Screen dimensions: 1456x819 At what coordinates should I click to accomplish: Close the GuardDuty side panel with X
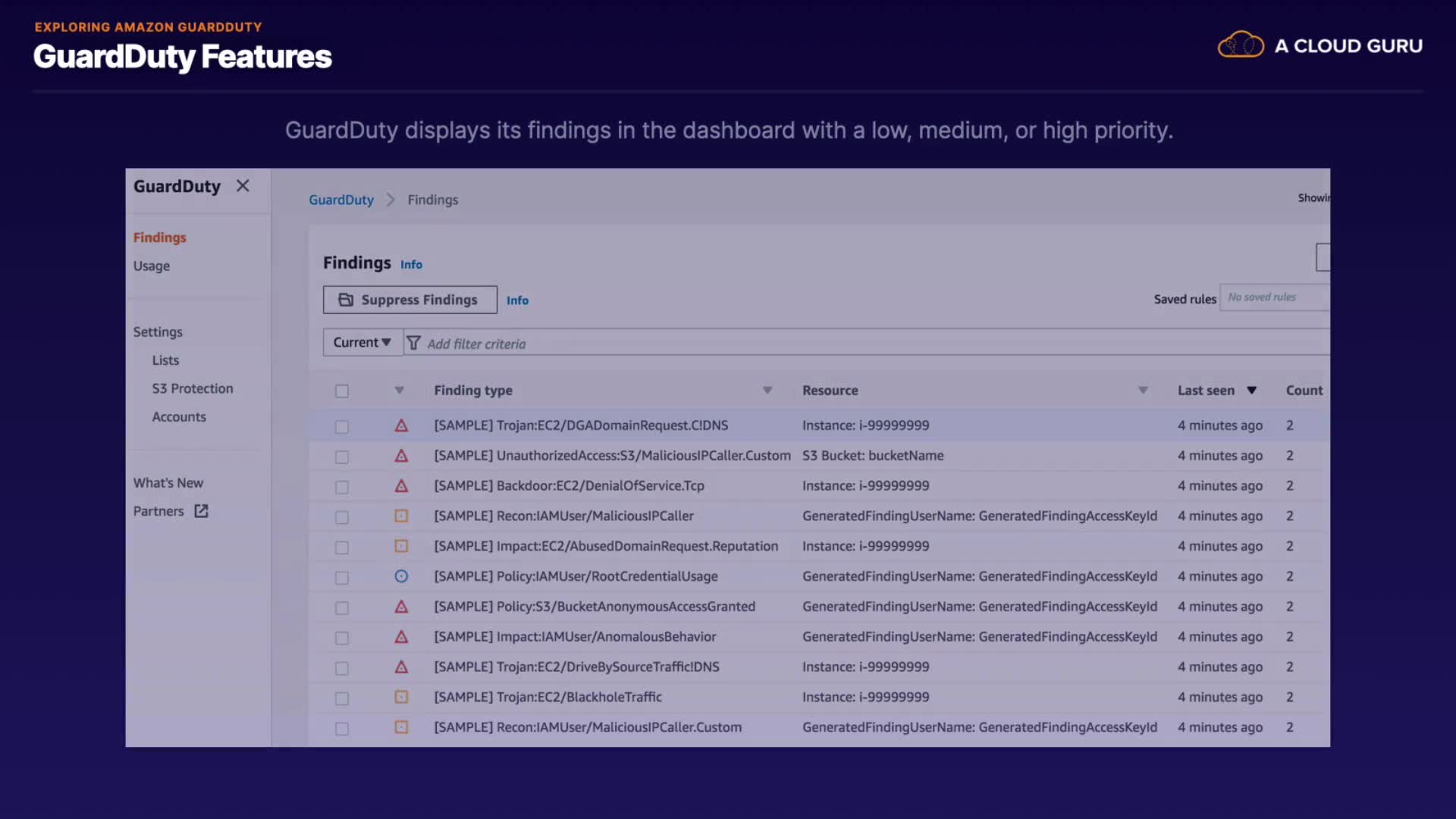coord(243,186)
